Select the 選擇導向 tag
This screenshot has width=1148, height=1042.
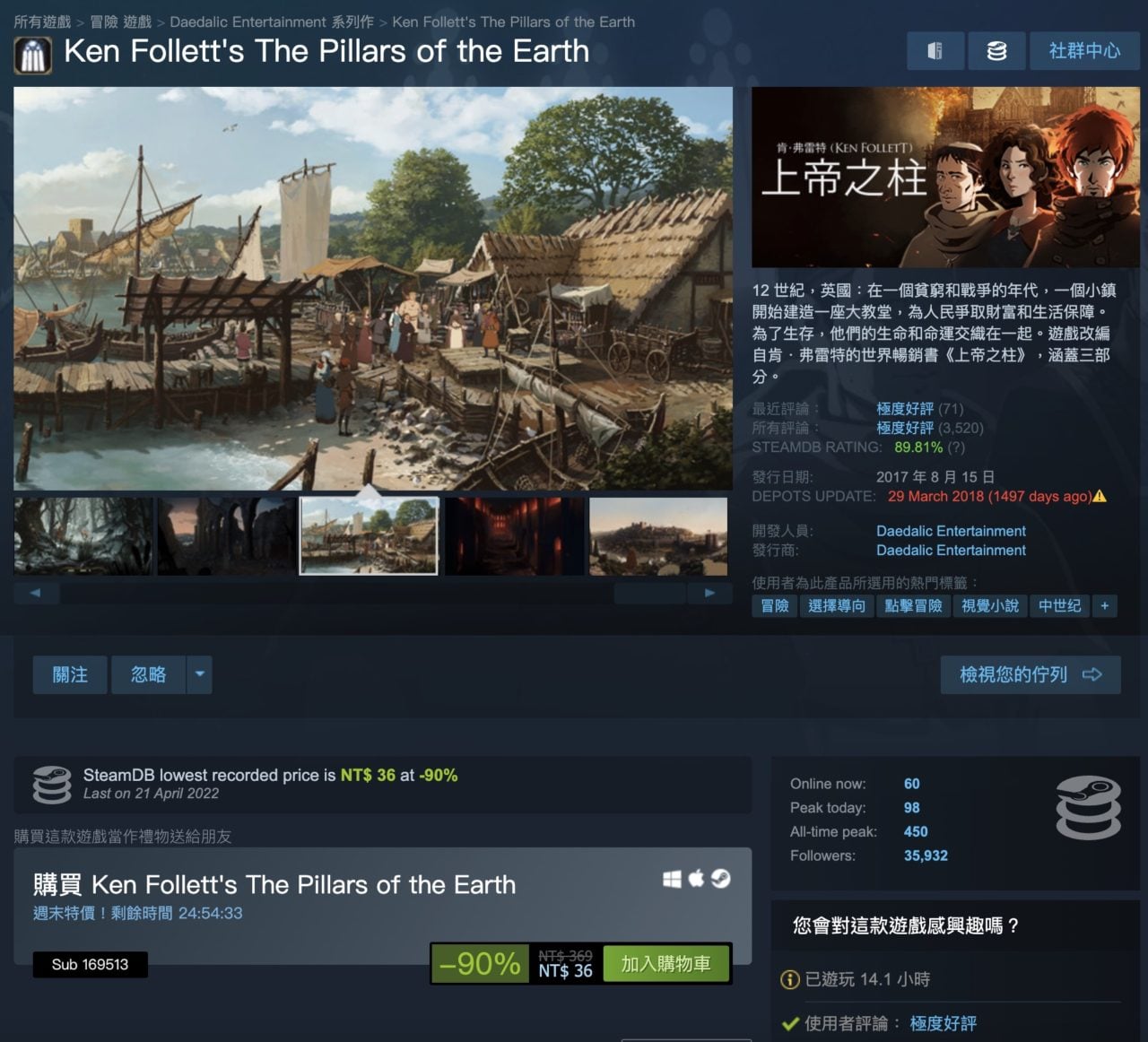(837, 606)
